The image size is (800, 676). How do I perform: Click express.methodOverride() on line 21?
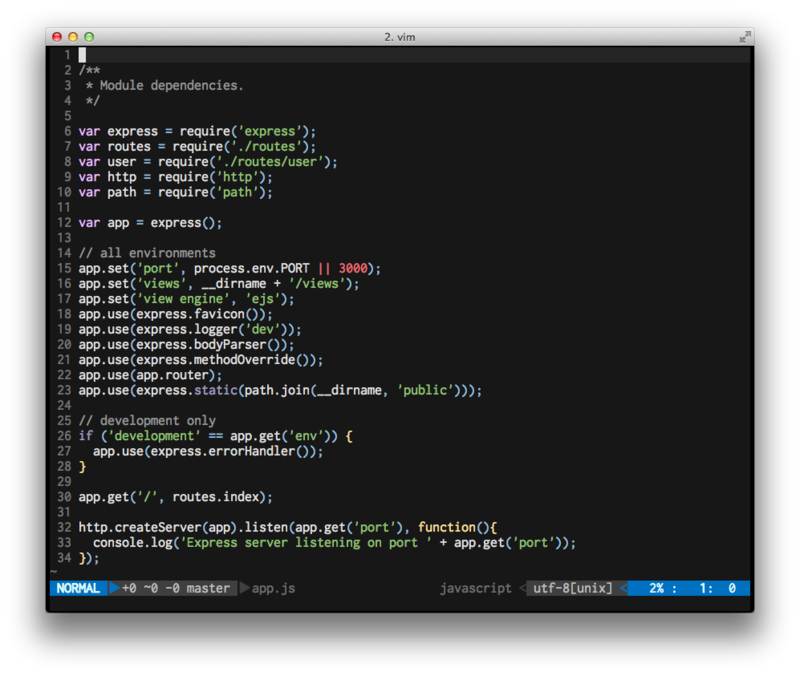tap(223, 360)
